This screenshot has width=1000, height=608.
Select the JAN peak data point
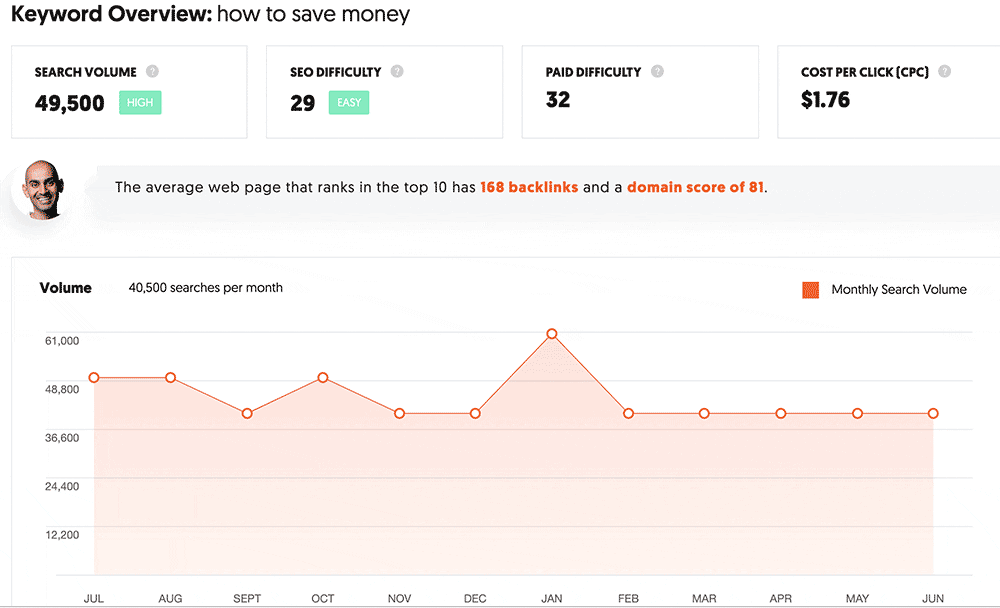(551, 334)
